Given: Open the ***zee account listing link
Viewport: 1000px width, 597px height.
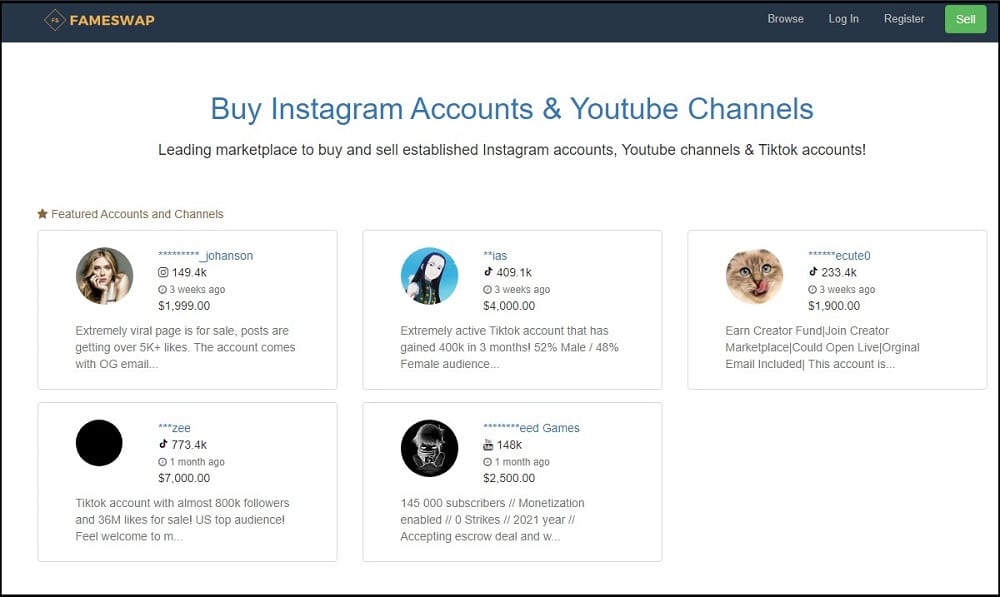Looking at the screenshot, I should pos(174,428).
